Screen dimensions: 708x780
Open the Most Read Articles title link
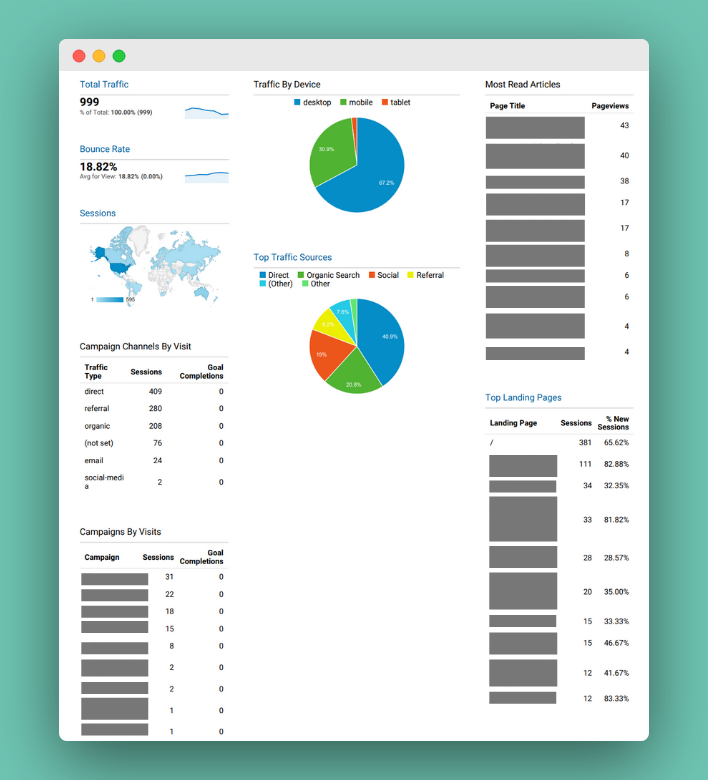pos(522,85)
